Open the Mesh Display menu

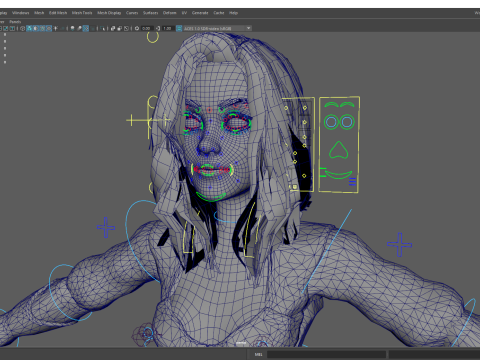pos(109,13)
